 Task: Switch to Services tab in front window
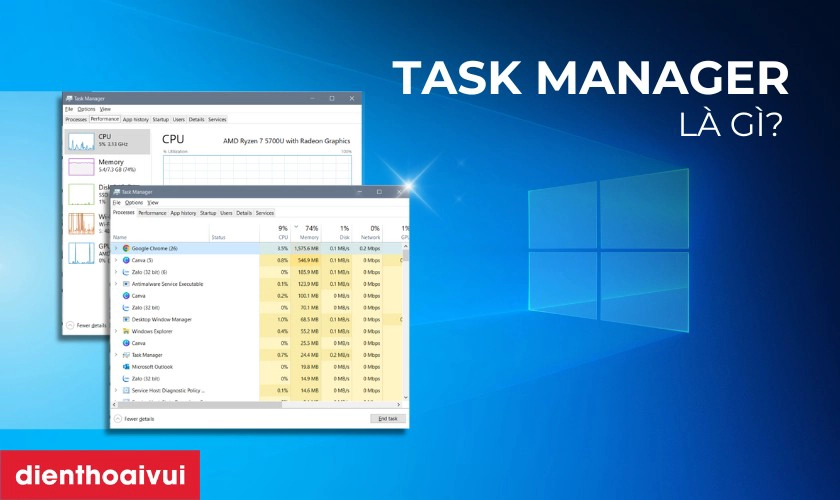pos(265,213)
